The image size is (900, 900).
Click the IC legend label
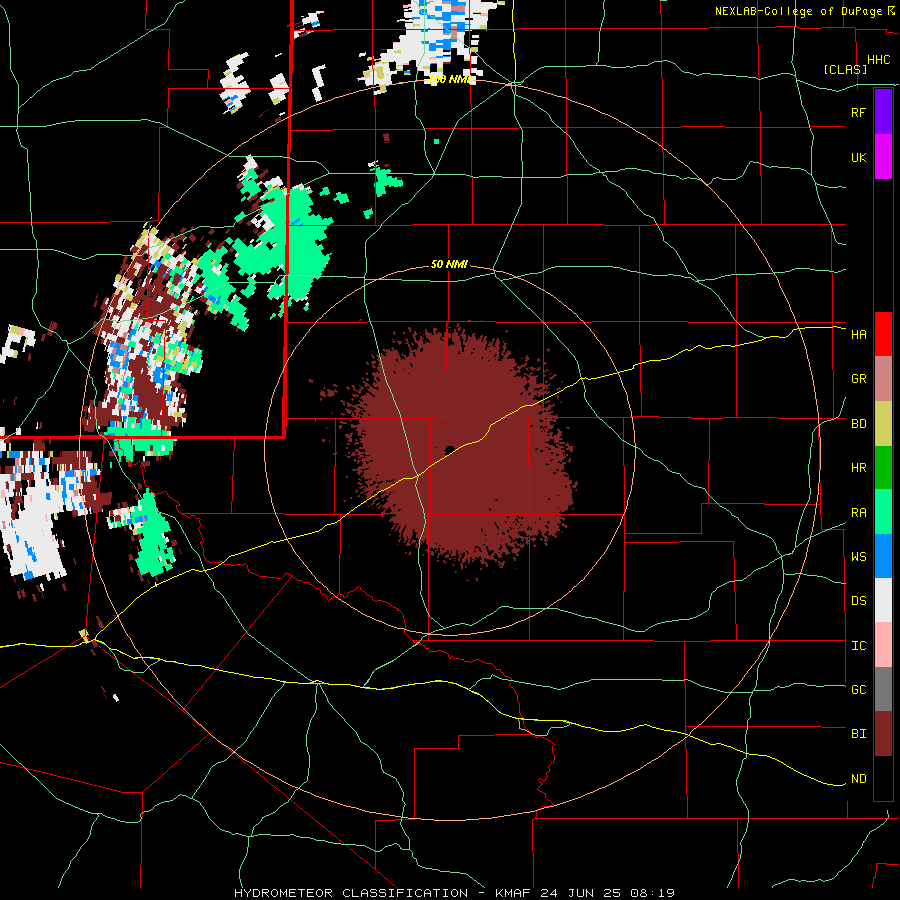click(858, 646)
